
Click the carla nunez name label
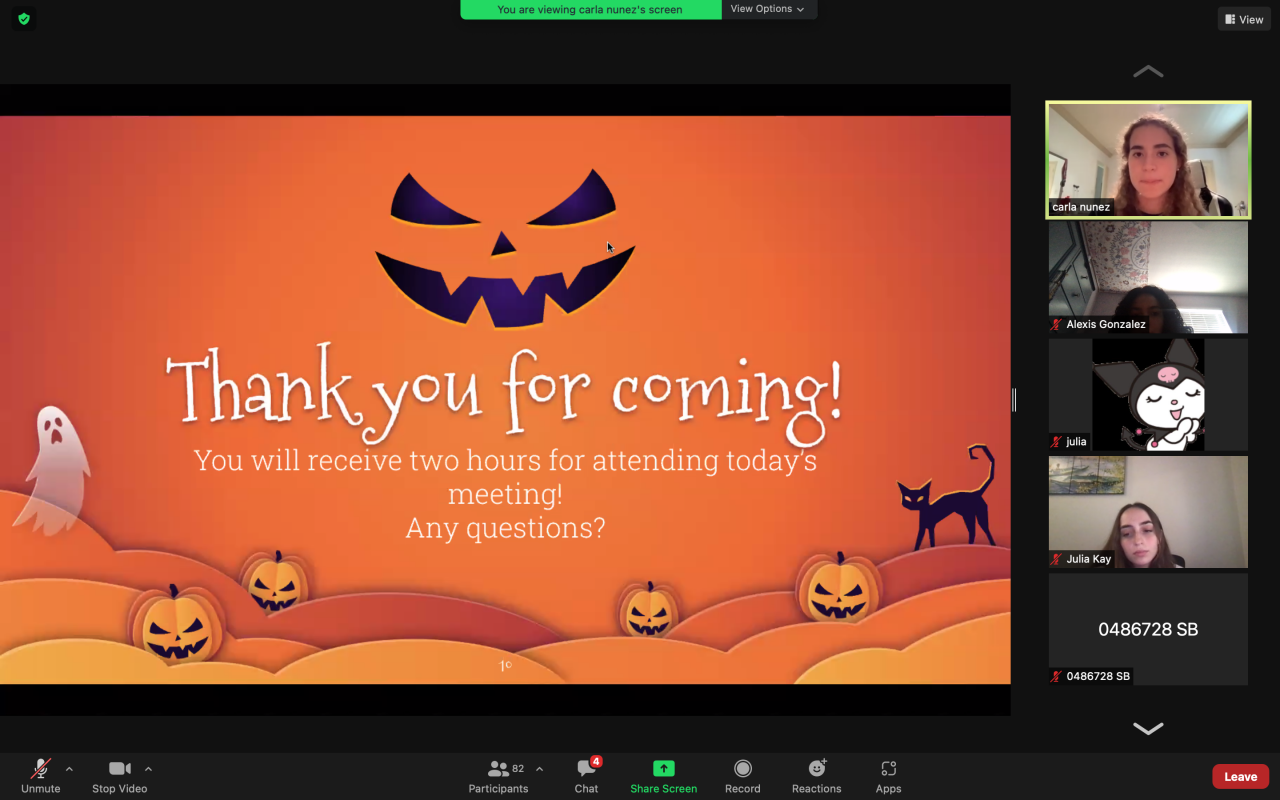(1081, 207)
